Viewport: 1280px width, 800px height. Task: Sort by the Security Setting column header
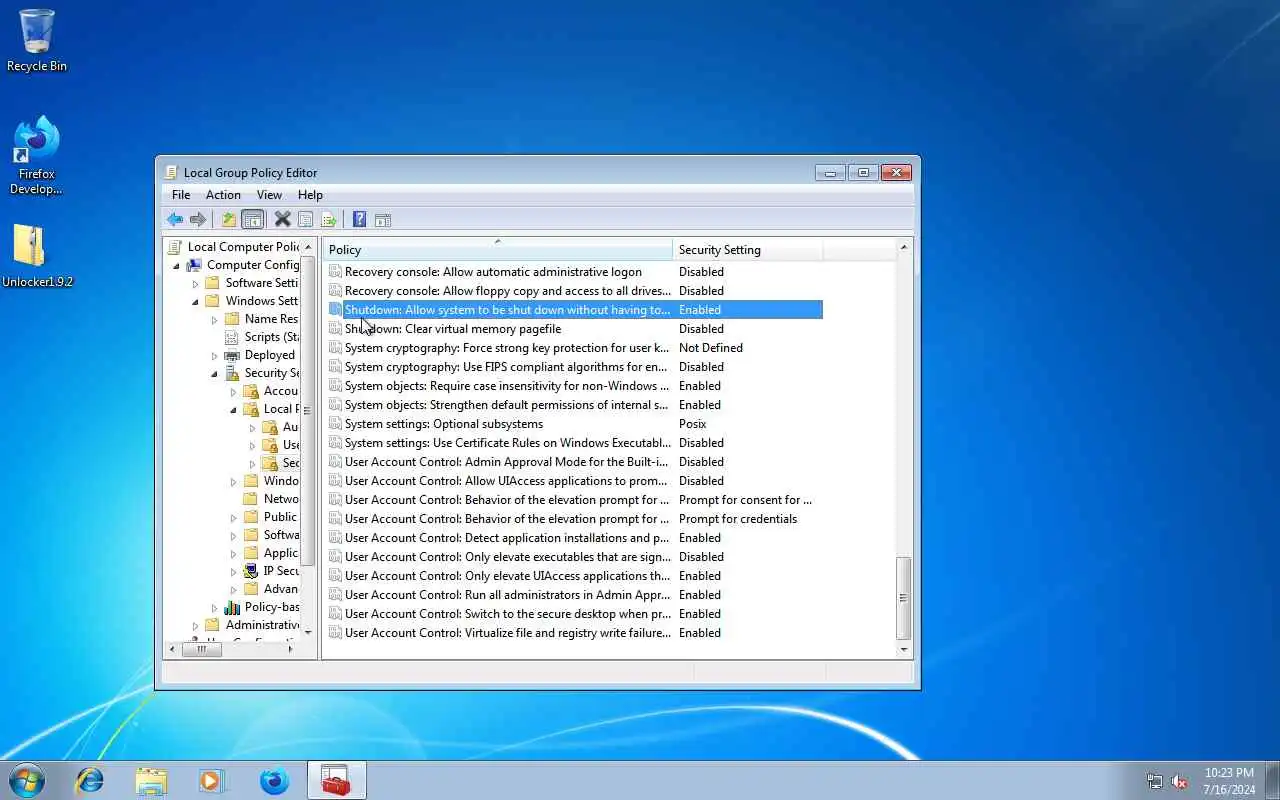[747, 250]
